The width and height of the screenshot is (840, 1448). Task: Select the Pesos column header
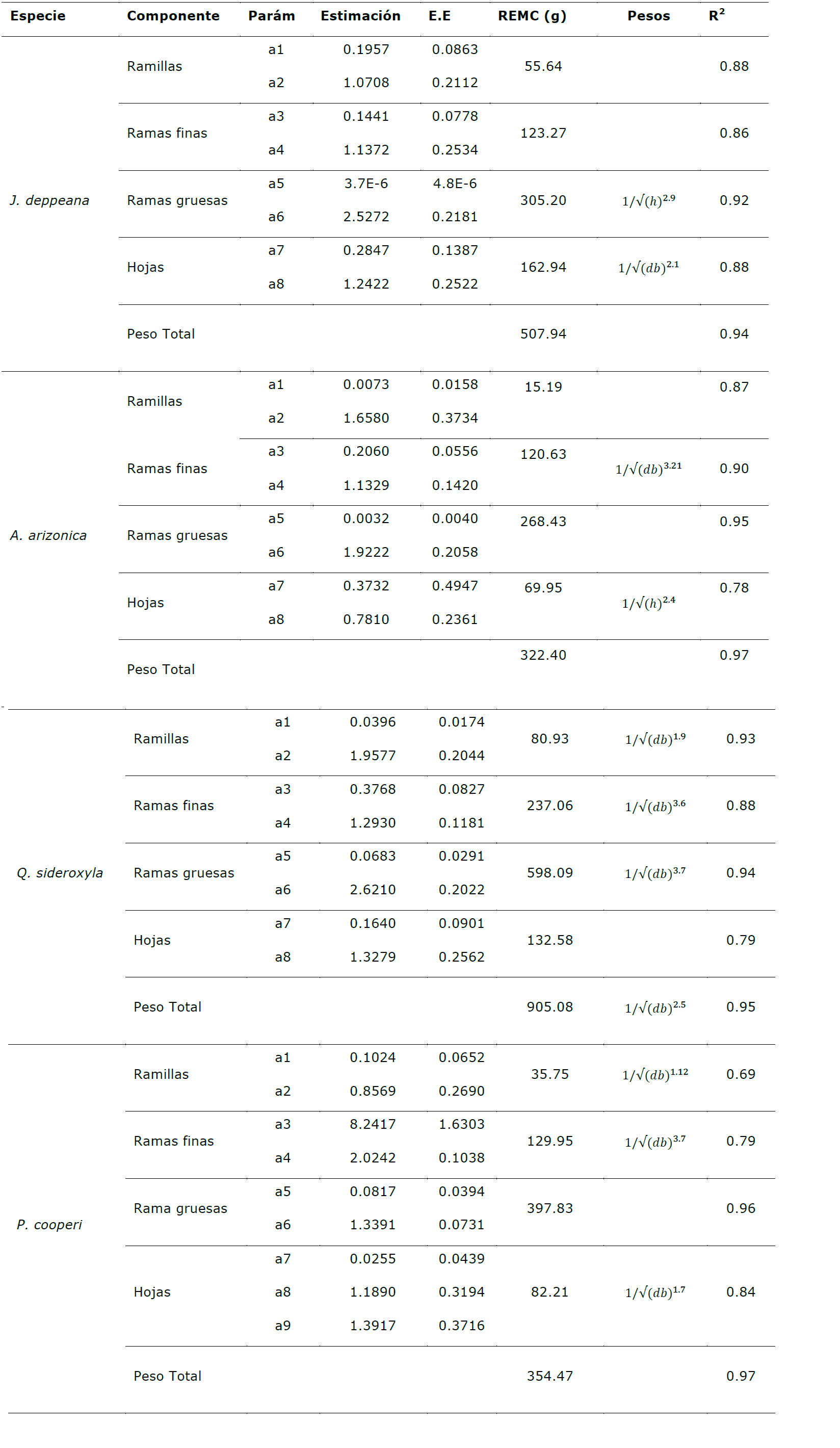tap(648, 16)
